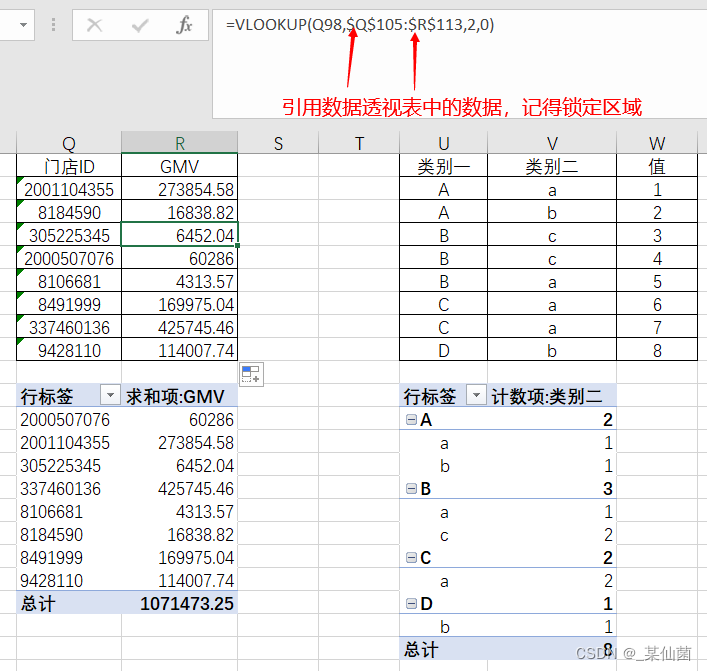Open the Name Box dropdown arrow
This screenshot has width=707, height=671.
click(23, 25)
